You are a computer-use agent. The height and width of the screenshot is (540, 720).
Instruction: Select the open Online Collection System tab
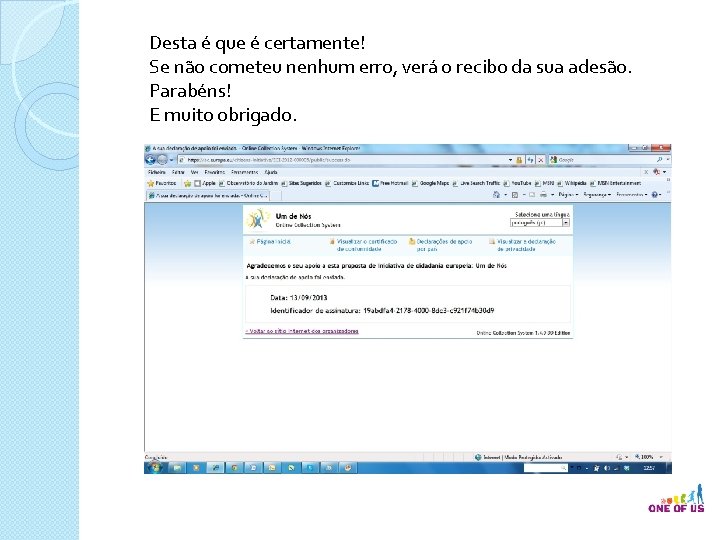click(208, 196)
